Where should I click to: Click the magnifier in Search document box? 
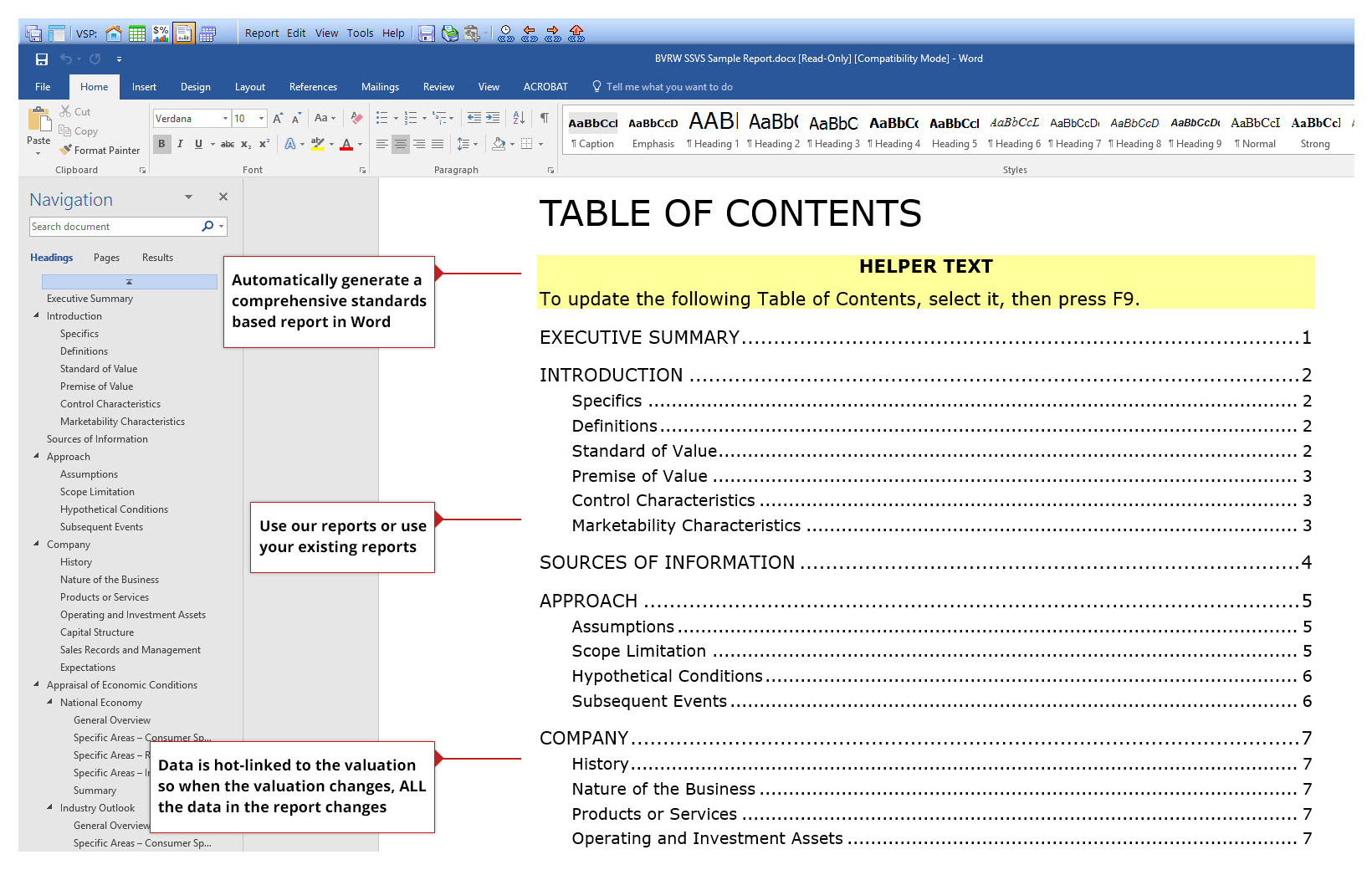(x=207, y=226)
